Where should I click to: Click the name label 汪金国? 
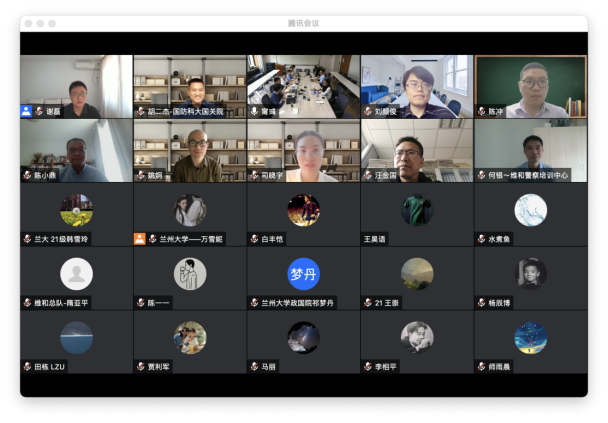[387, 175]
